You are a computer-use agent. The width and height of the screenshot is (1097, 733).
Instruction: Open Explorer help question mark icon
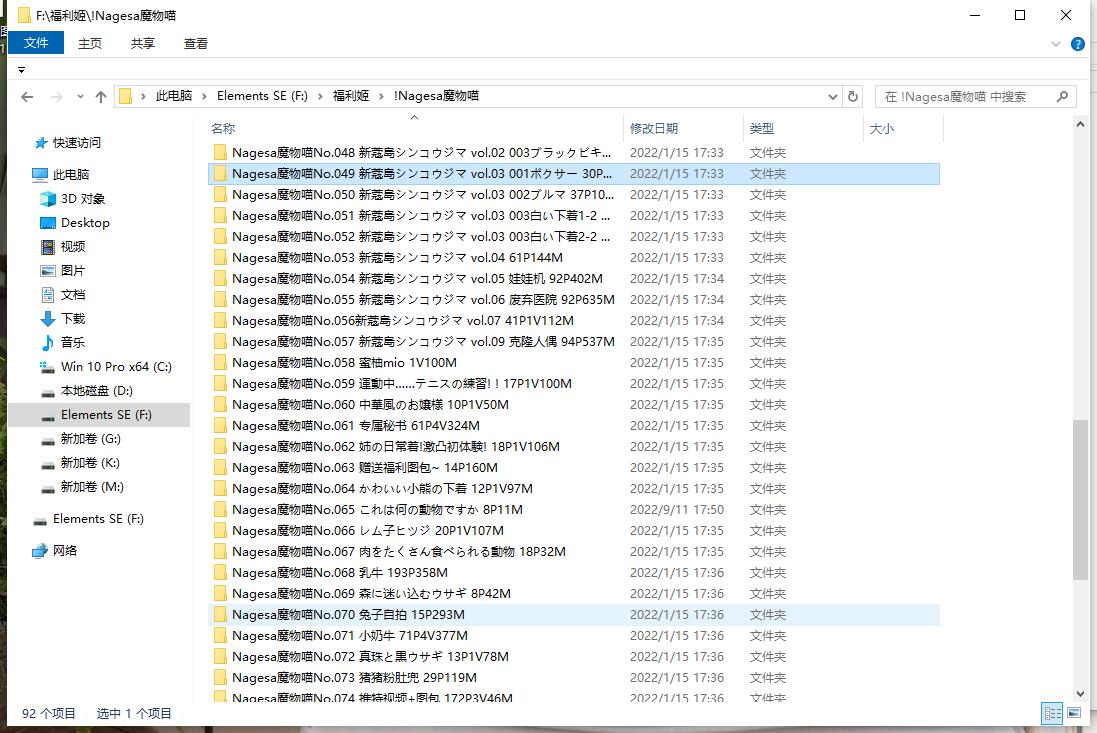(x=1078, y=44)
